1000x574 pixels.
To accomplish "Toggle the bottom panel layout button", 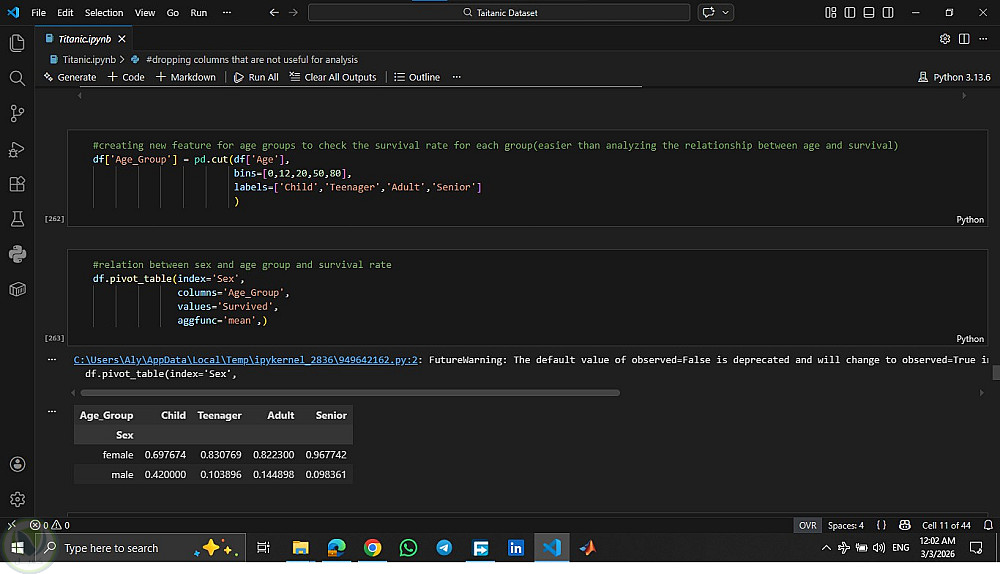I will [x=869, y=13].
